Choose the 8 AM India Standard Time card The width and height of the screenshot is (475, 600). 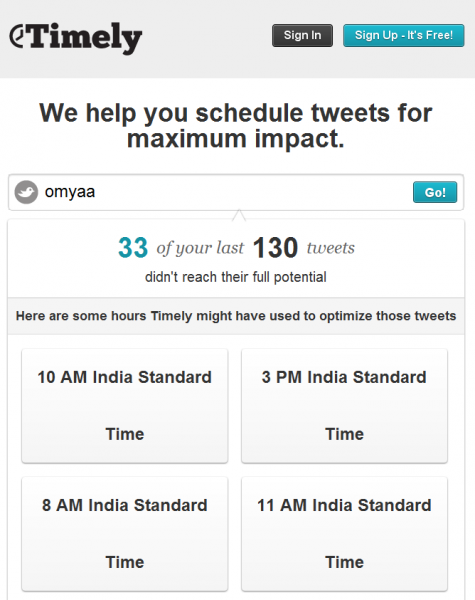125,534
